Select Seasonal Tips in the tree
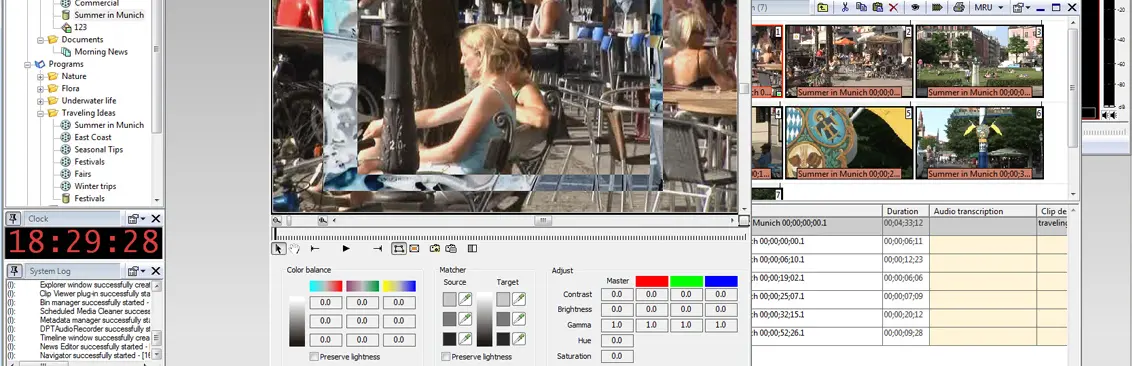 (x=98, y=149)
